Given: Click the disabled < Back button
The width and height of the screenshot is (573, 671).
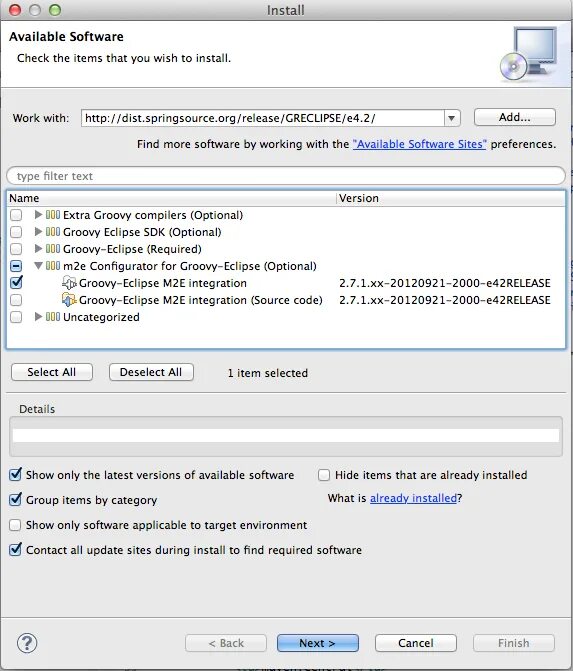Looking at the screenshot, I should [x=226, y=643].
